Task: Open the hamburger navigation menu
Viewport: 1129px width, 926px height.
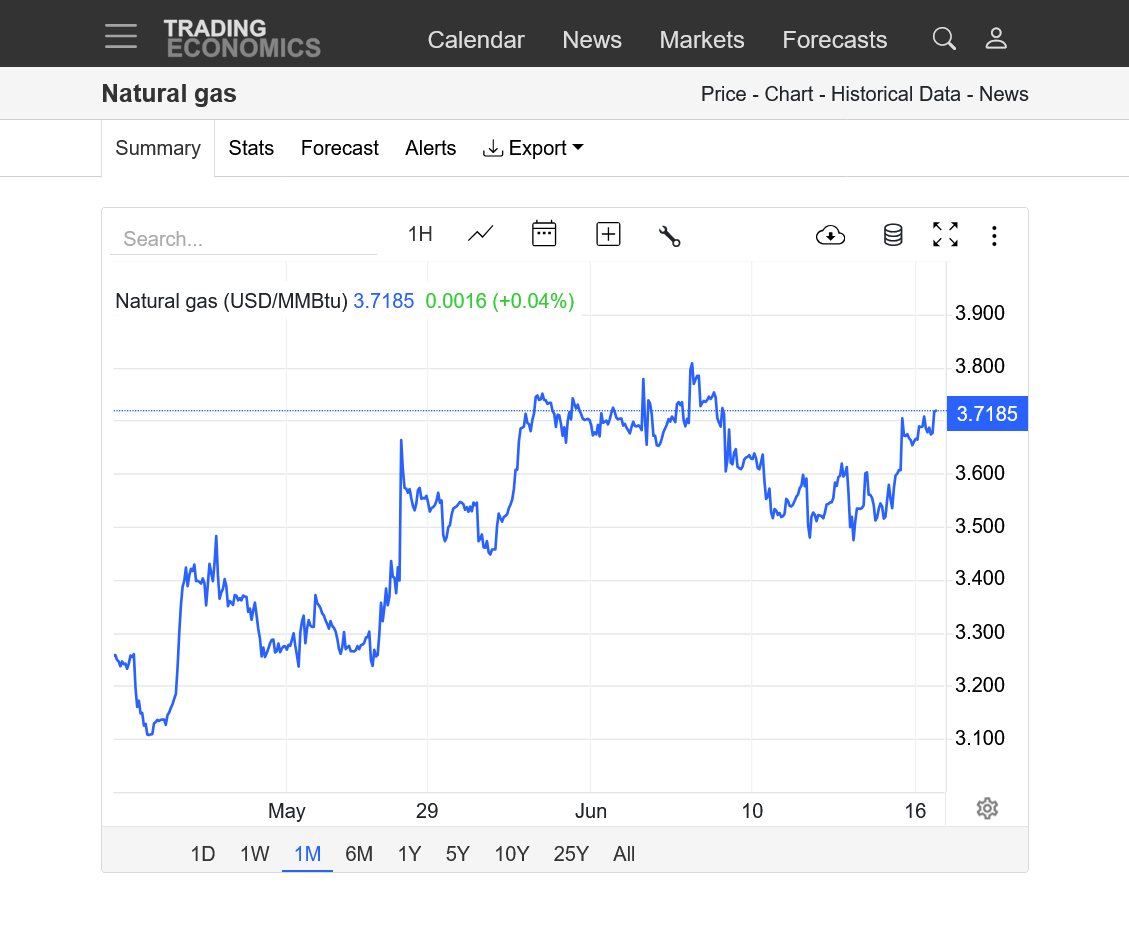Action: pos(120,36)
